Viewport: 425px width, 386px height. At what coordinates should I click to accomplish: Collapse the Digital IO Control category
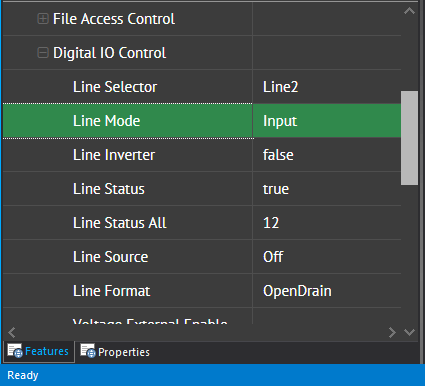(x=43, y=53)
